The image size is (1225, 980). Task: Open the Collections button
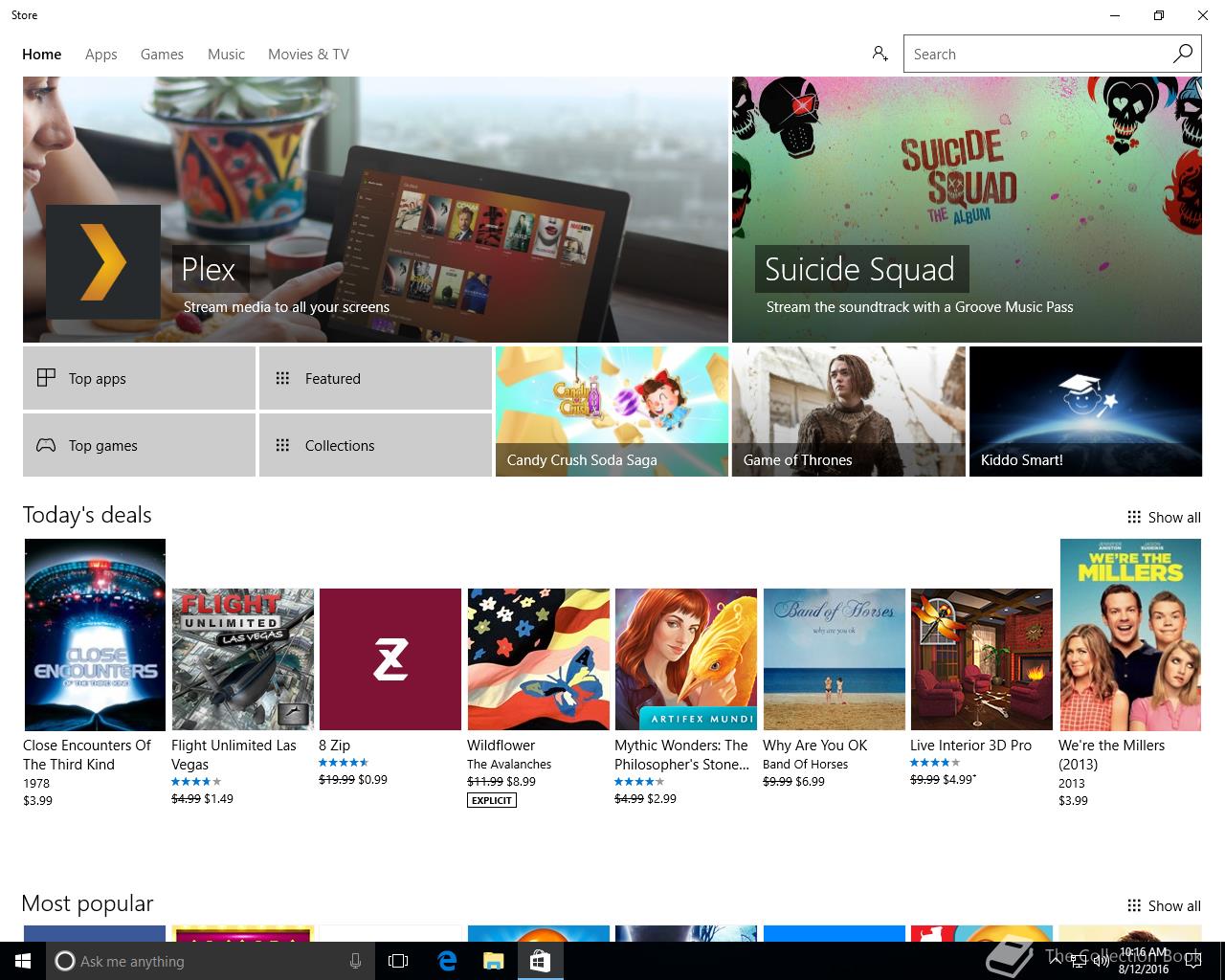coord(375,445)
